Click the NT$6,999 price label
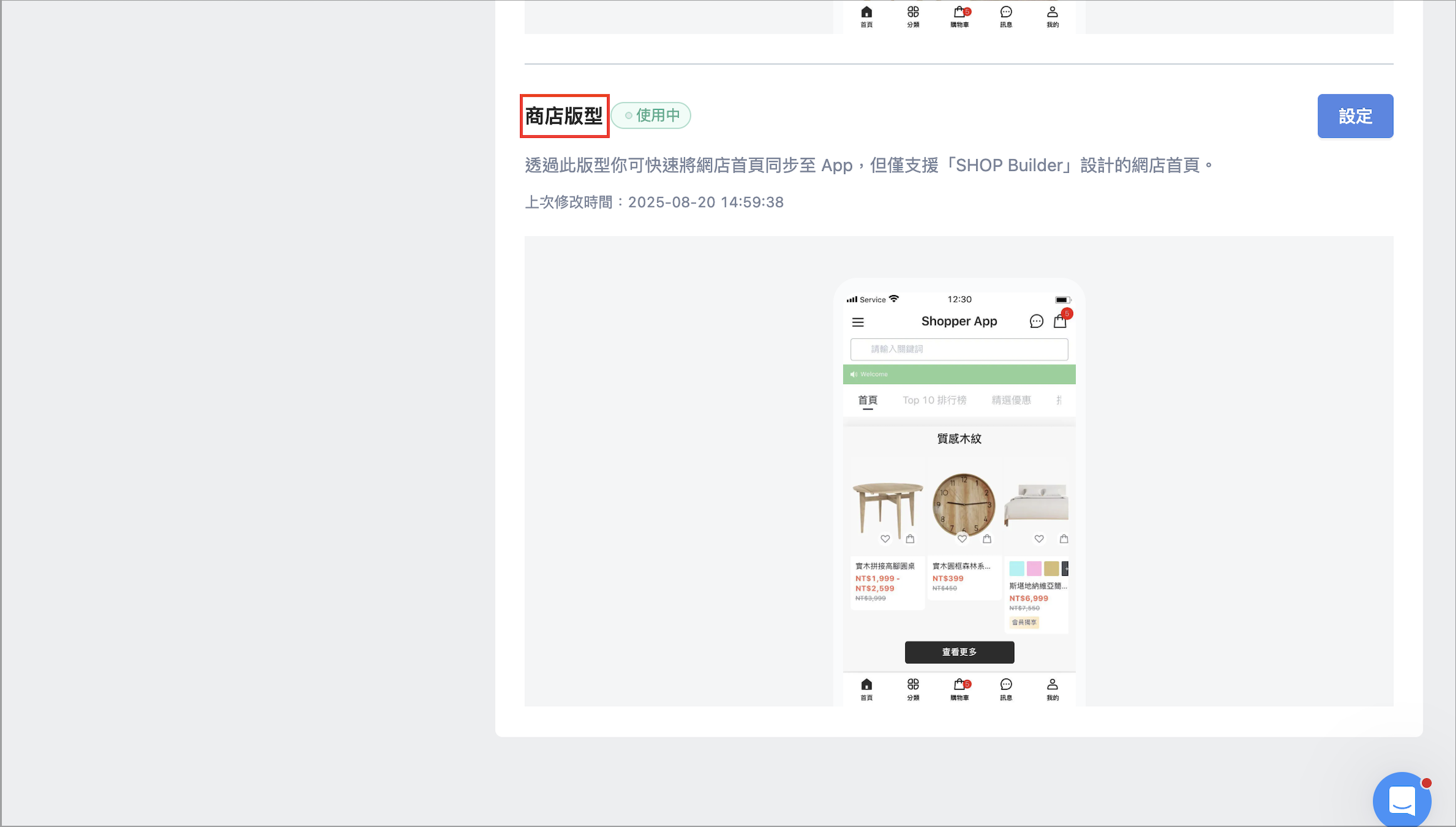Screen dimensions: 1456x827 (1029, 598)
